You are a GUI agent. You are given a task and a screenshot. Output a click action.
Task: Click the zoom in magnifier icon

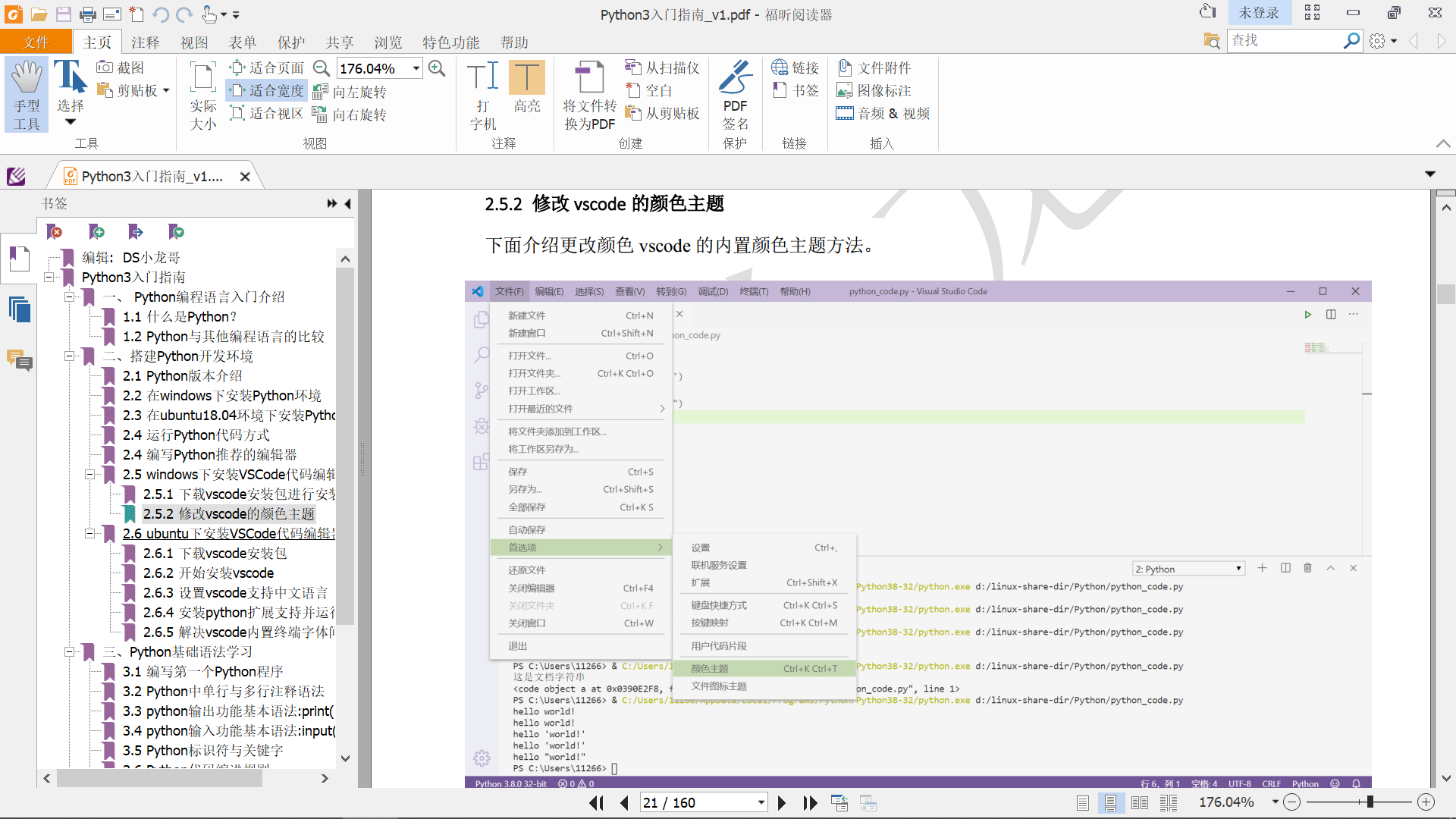[x=437, y=68]
